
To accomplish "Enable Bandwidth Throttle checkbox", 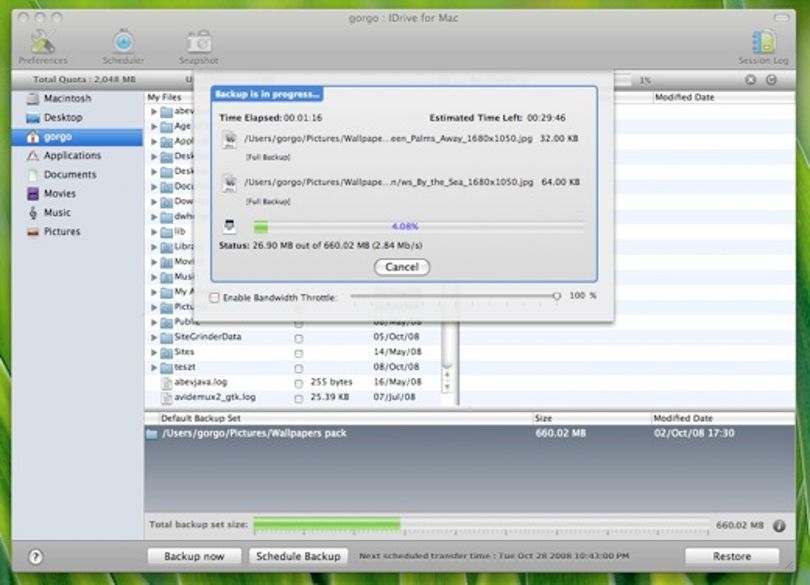I will [214, 298].
